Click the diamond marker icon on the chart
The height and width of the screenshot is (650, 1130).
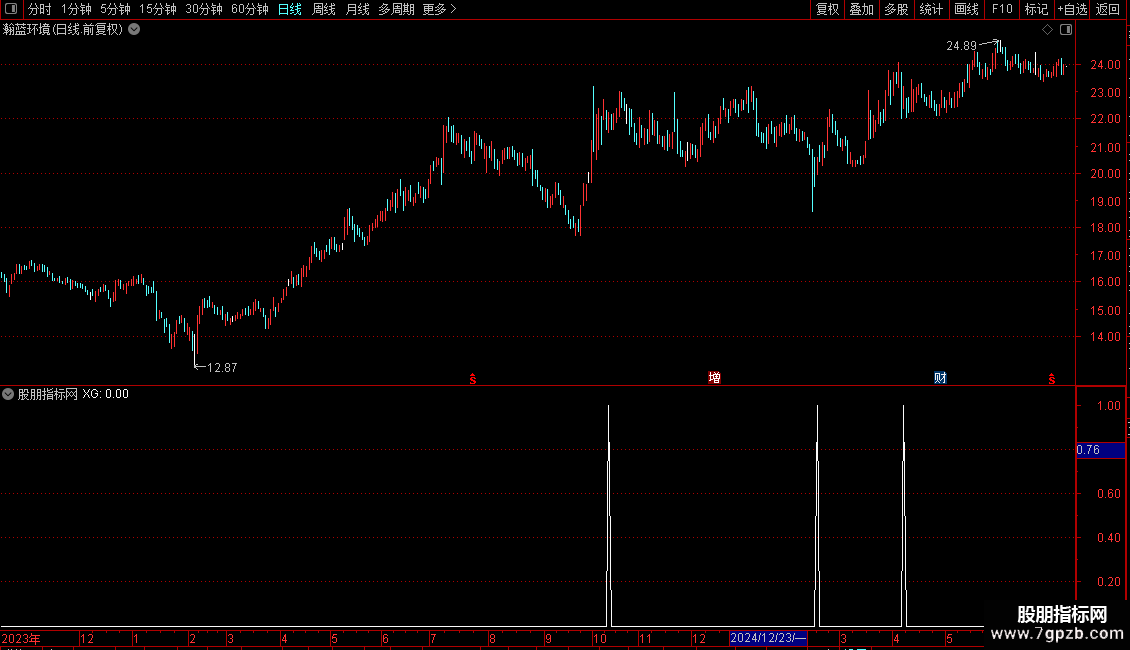click(x=1047, y=30)
